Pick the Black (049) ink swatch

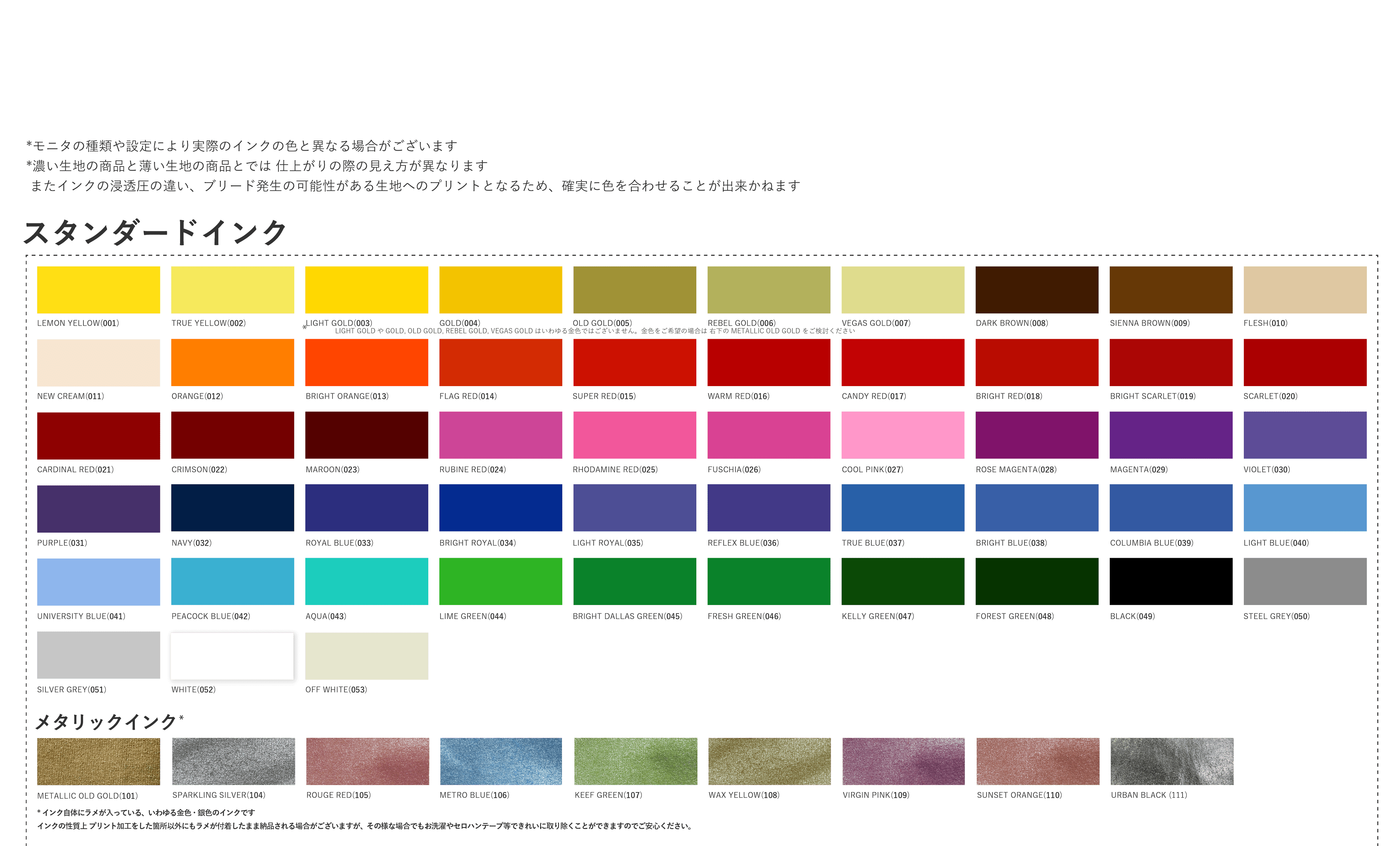click(1170, 581)
